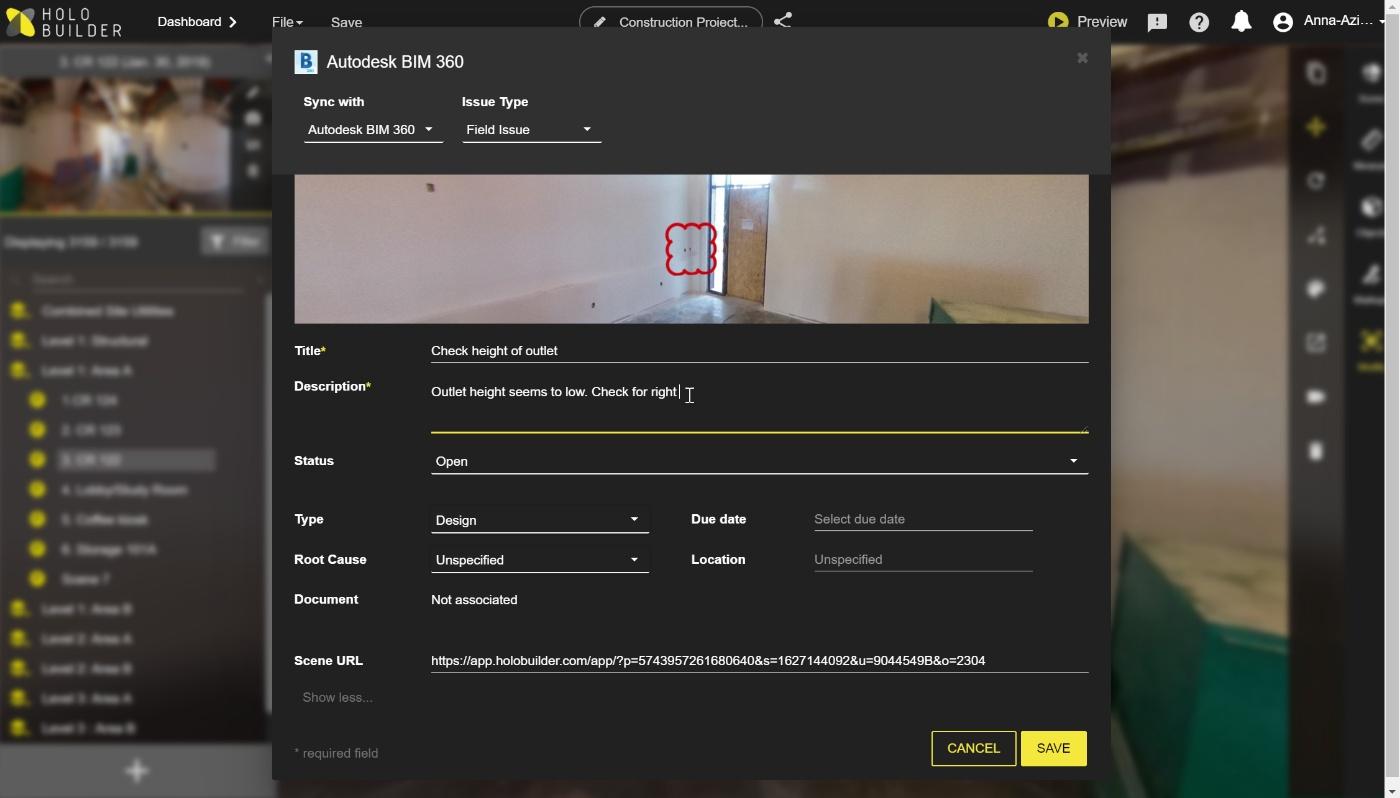Open the Issue Type dropdown
Image resolution: width=1400 pixels, height=798 pixels.
531,130
